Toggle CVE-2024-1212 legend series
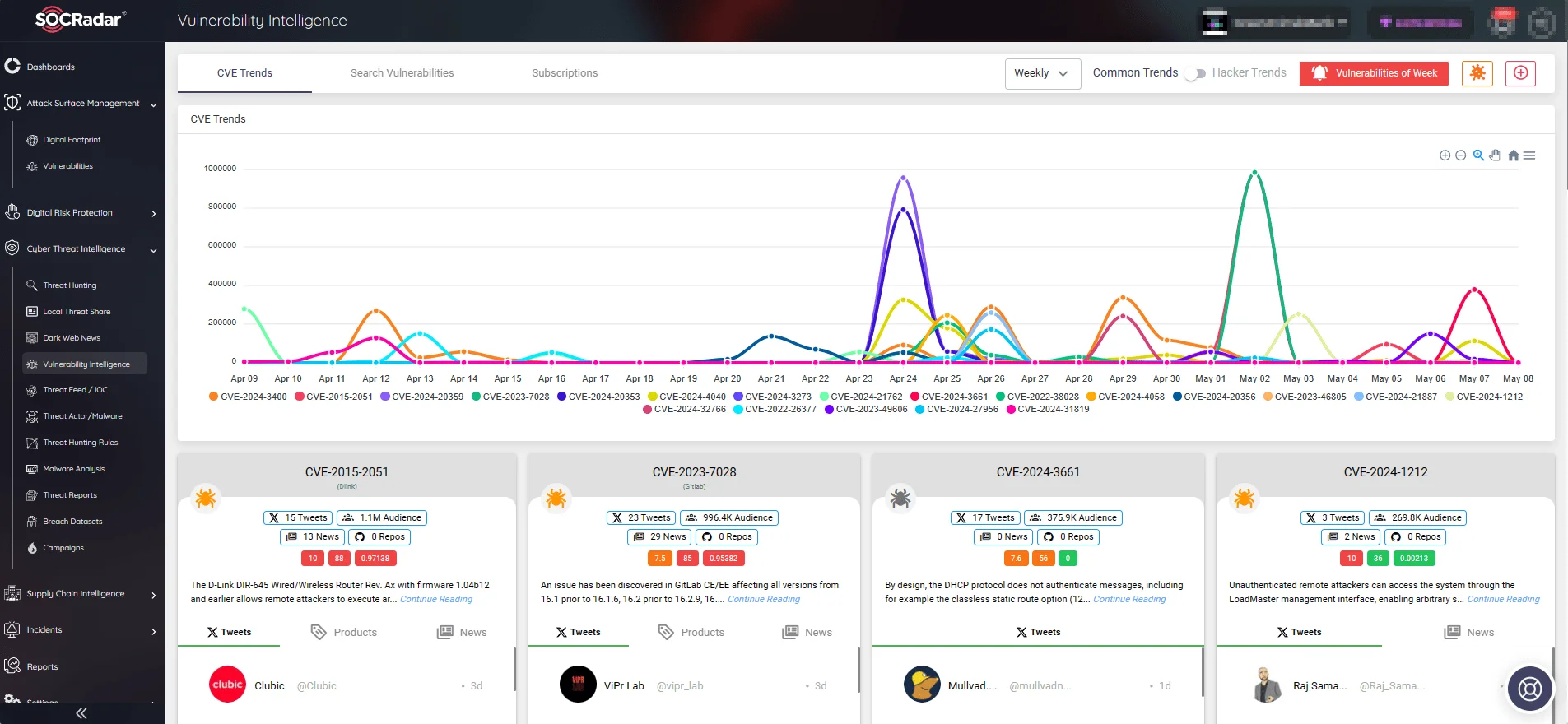 [x=1484, y=397]
